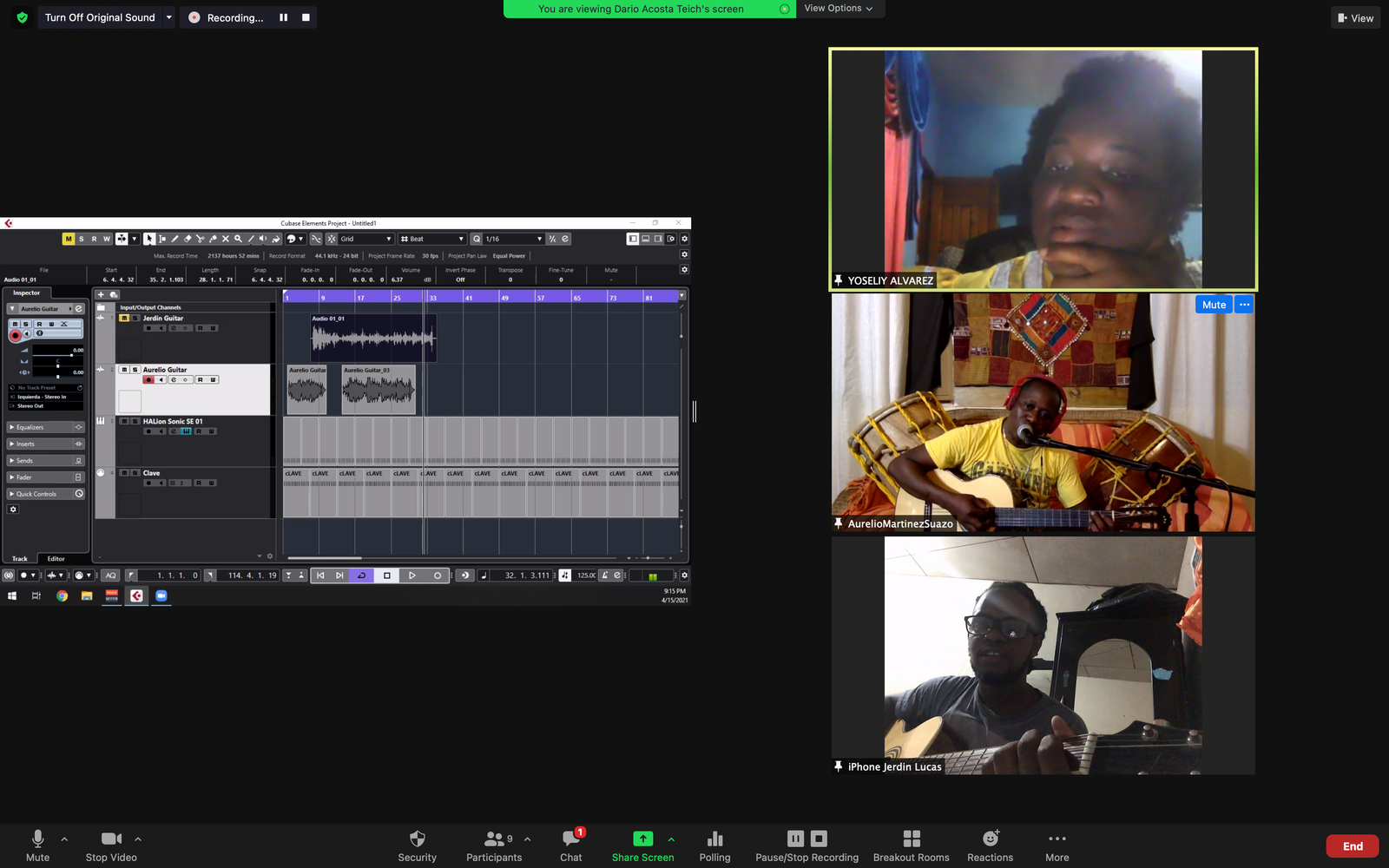1389x868 pixels.
Task: Switch to the Editor tab in Inspector
Action: tap(56, 559)
